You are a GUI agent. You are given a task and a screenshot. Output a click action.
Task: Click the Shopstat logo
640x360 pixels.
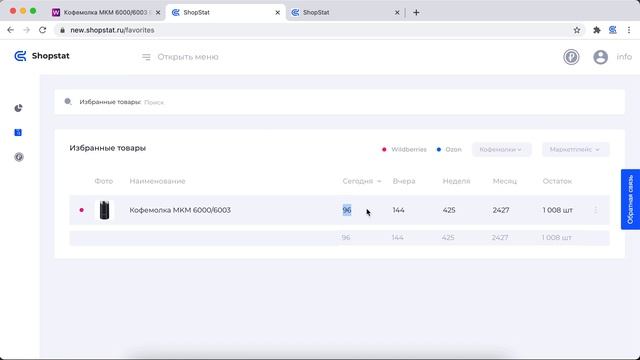click(x=42, y=56)
